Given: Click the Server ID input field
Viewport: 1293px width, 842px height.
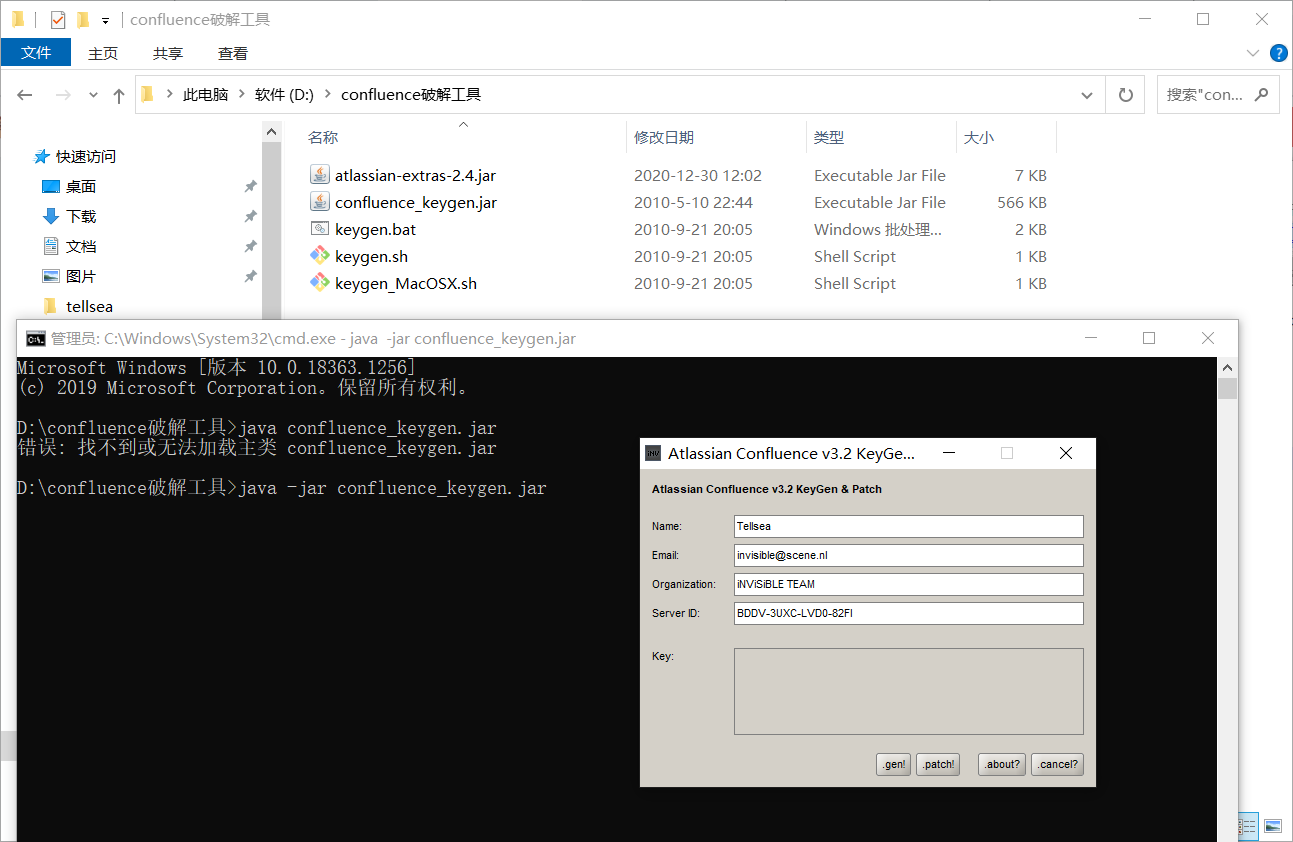Looking at the screenshot, I should click(x=909, y=613).
